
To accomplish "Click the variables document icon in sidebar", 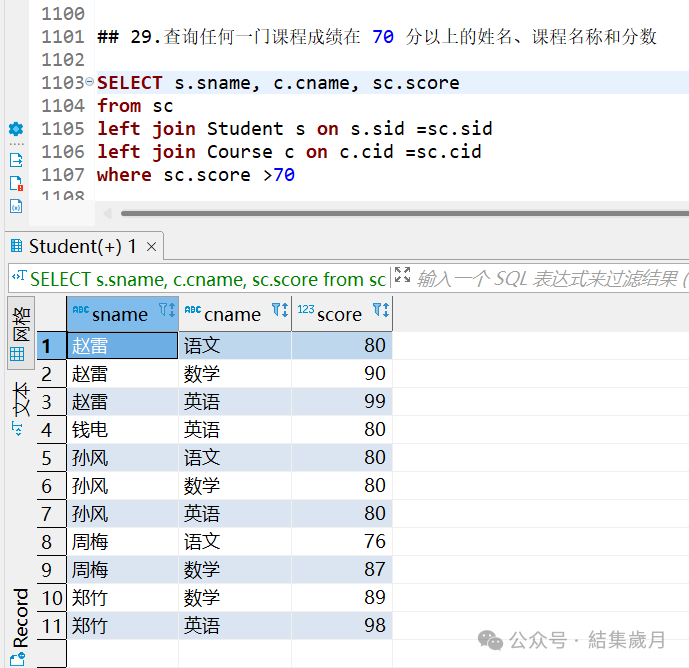I will pos(16,206).
